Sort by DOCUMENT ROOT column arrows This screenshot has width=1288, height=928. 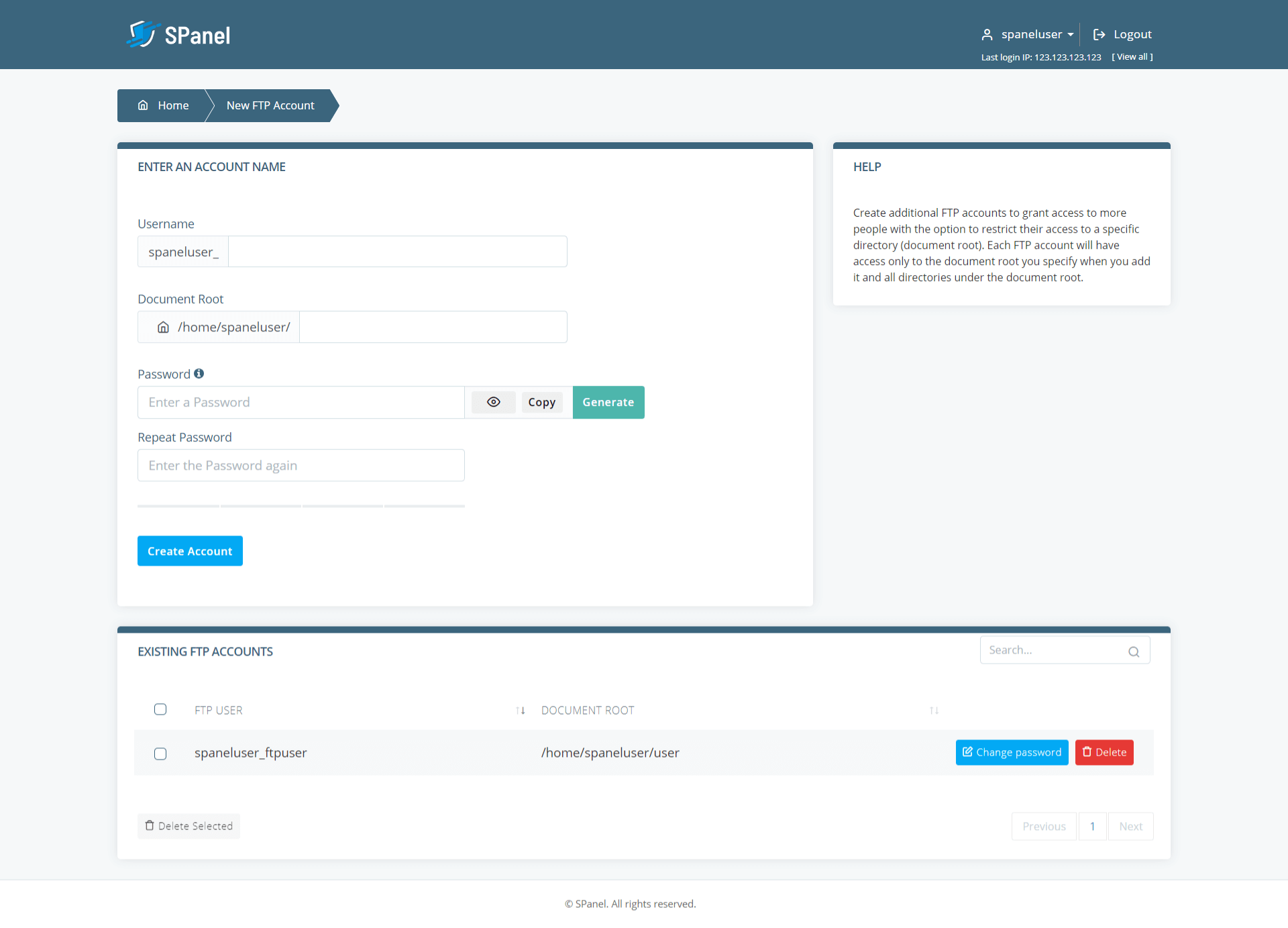tap(934, 711)
